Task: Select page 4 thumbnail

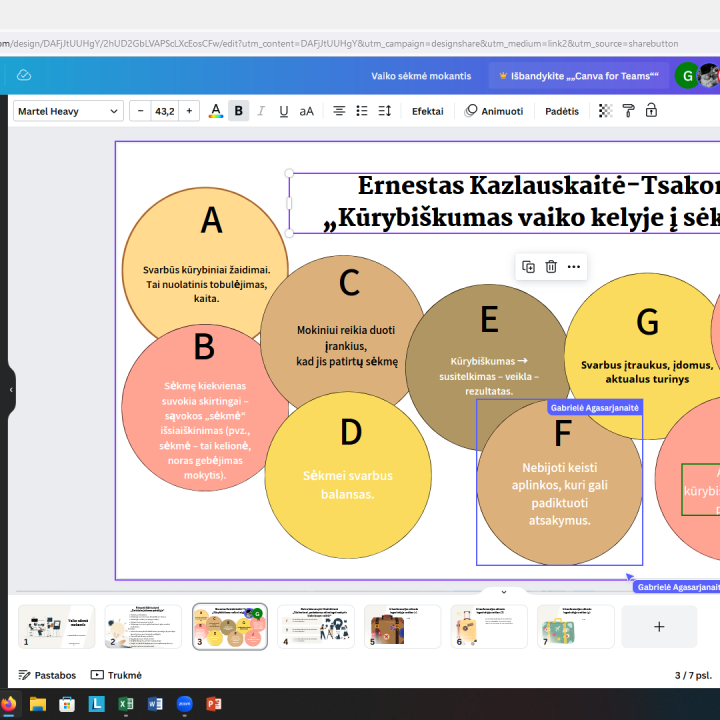Action: tap(316, 627)
